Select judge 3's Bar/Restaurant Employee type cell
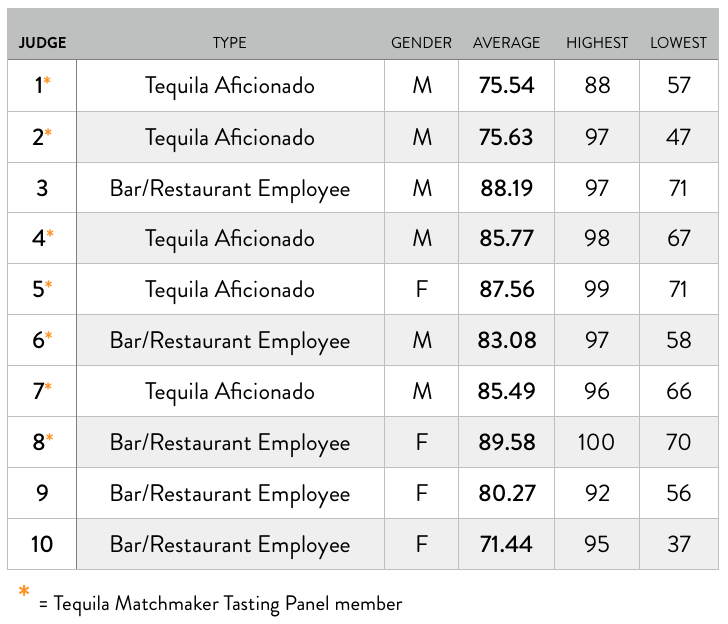Screen dimensions: 728x624 tap(230, 188)
